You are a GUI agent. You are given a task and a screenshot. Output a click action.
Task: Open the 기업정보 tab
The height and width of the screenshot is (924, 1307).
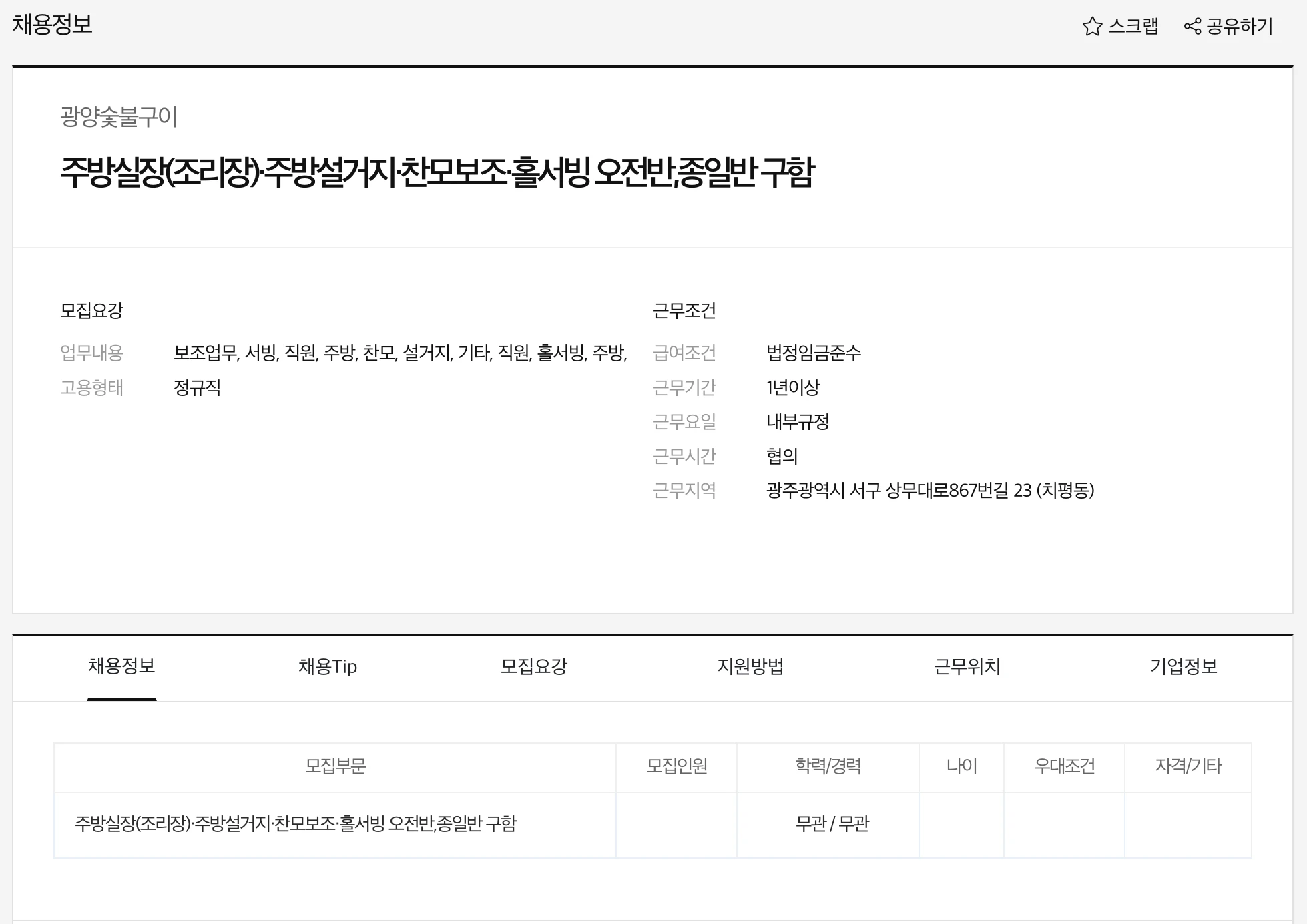(1184, 666)
